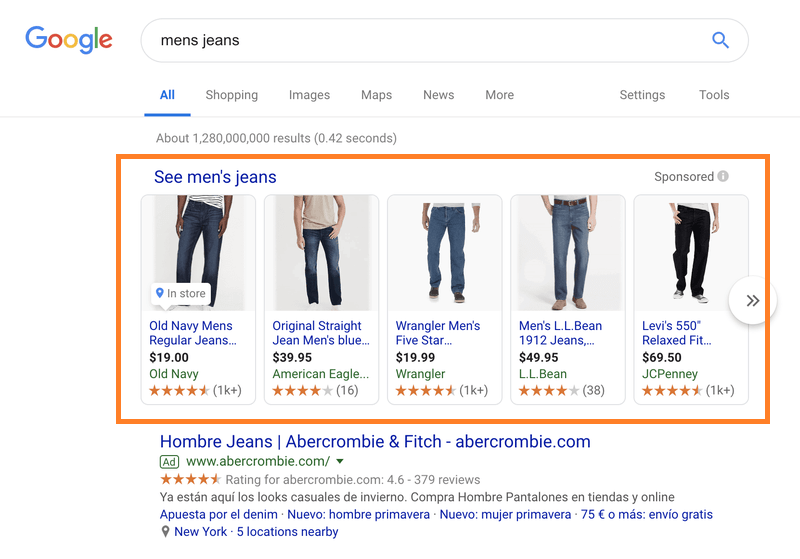This screenshot has width=800, height=559.
Task: Click the blue magnifying glass search icon
Action: click(x=720, y=40)
